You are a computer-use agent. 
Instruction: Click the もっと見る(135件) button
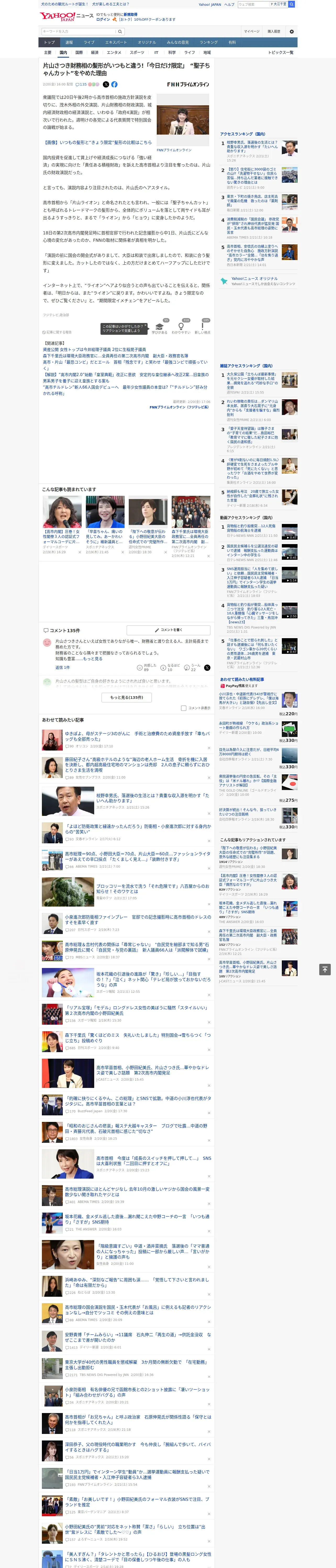127,697
